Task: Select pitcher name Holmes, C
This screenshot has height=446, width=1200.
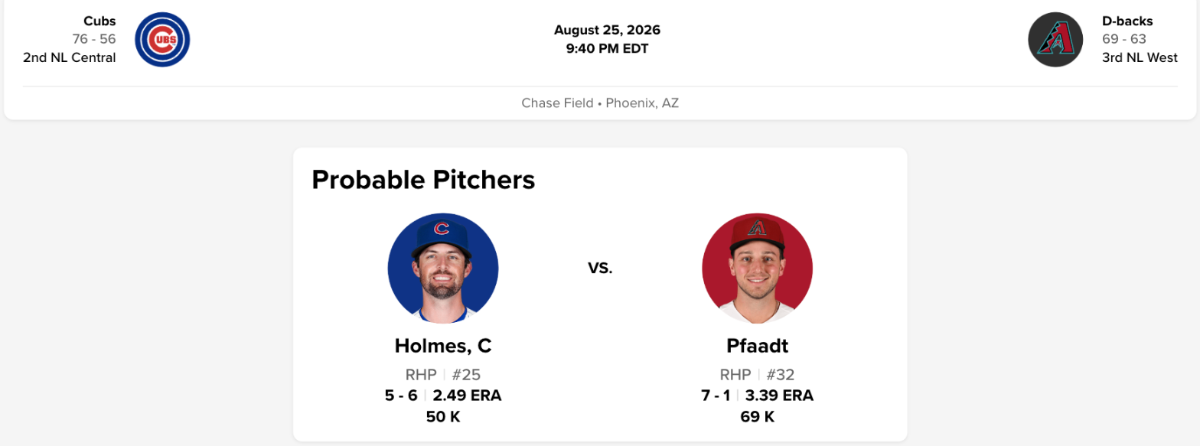Action: 443,346
